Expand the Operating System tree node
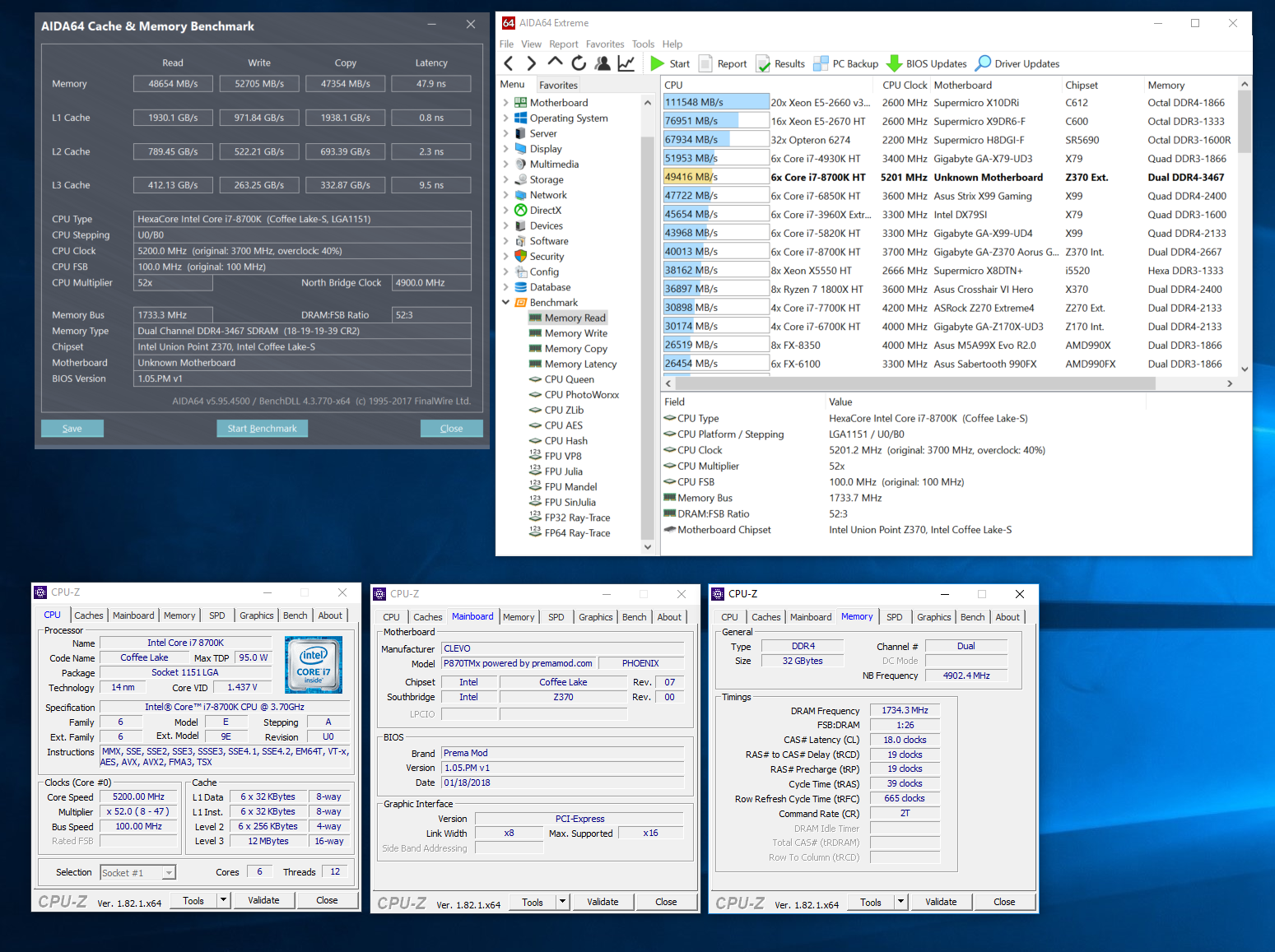This screenshot has height=952, width=1275. click(x=505, y=118)
